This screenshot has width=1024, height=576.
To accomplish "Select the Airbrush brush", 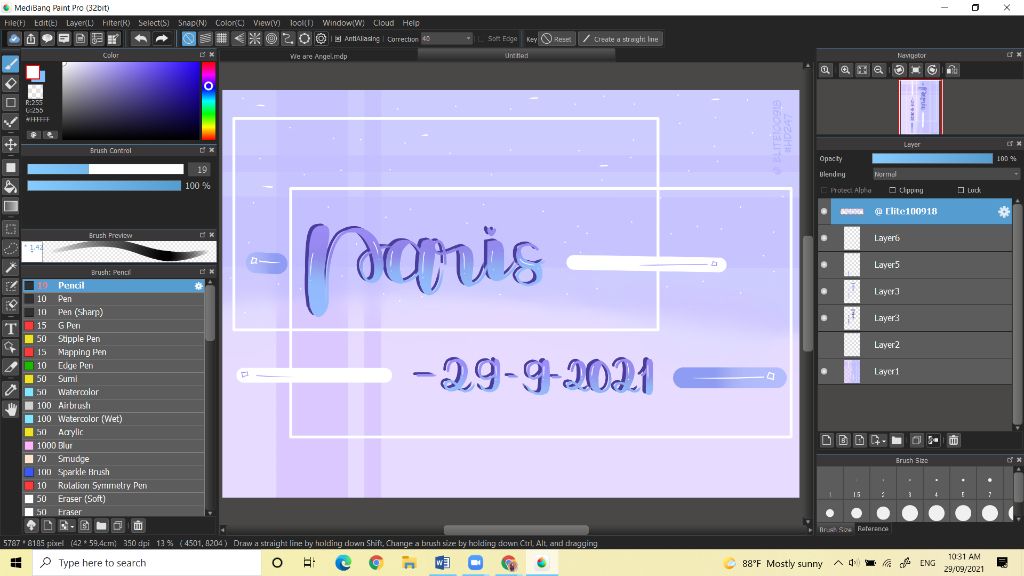I will [x=114, y=406].
